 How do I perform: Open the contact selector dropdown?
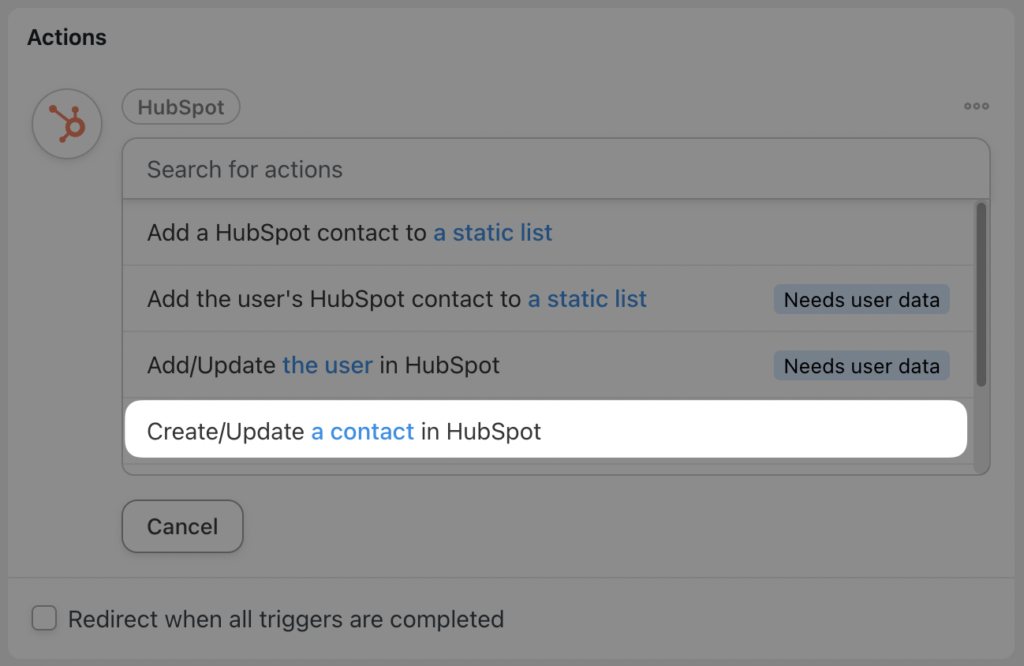[x=362, y=431]
